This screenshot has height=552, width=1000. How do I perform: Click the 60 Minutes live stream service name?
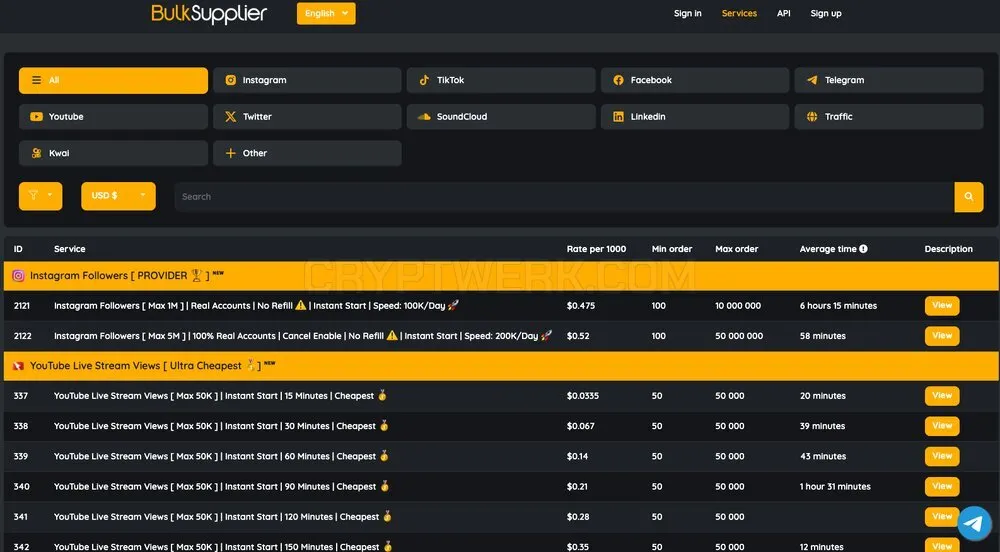tap(221, 456)
